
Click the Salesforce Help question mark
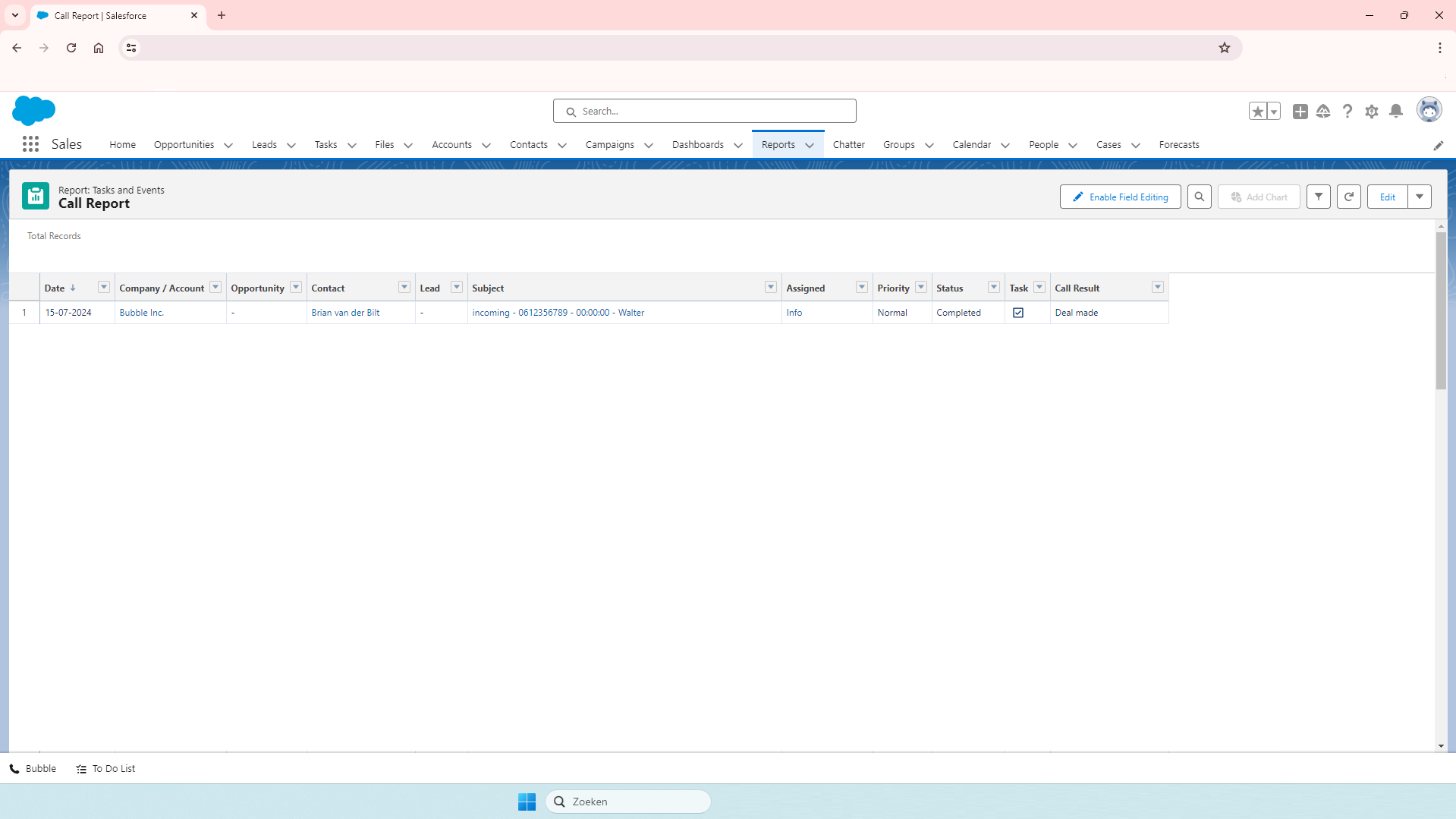click(x=1347, y=112)
